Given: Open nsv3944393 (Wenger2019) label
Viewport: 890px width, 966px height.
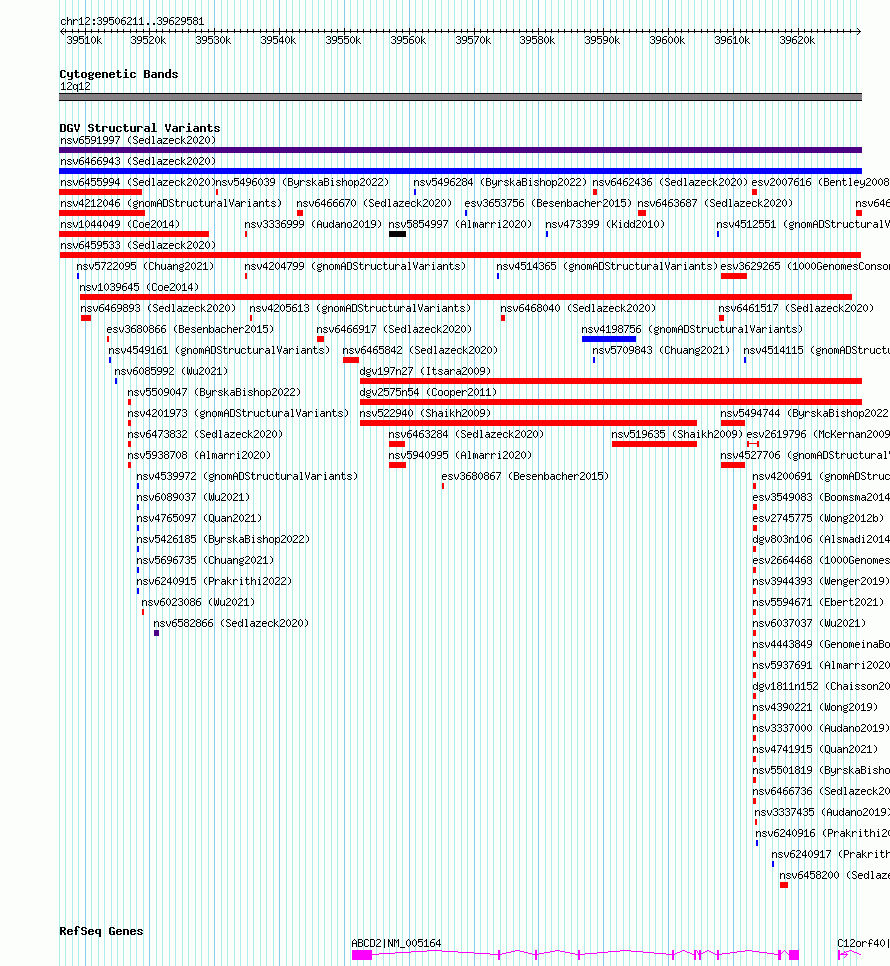Looking at the screenshot, I should click(821, 580).
